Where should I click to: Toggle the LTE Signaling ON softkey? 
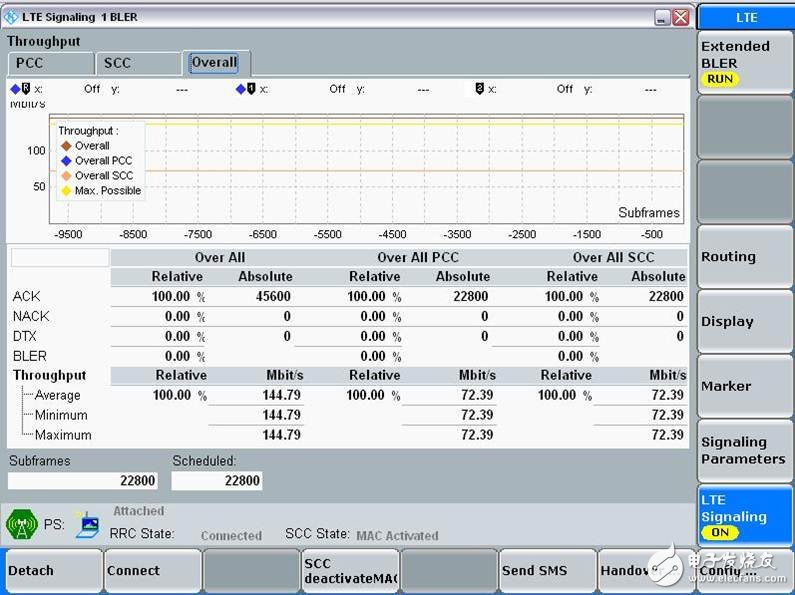pos(744,516)
